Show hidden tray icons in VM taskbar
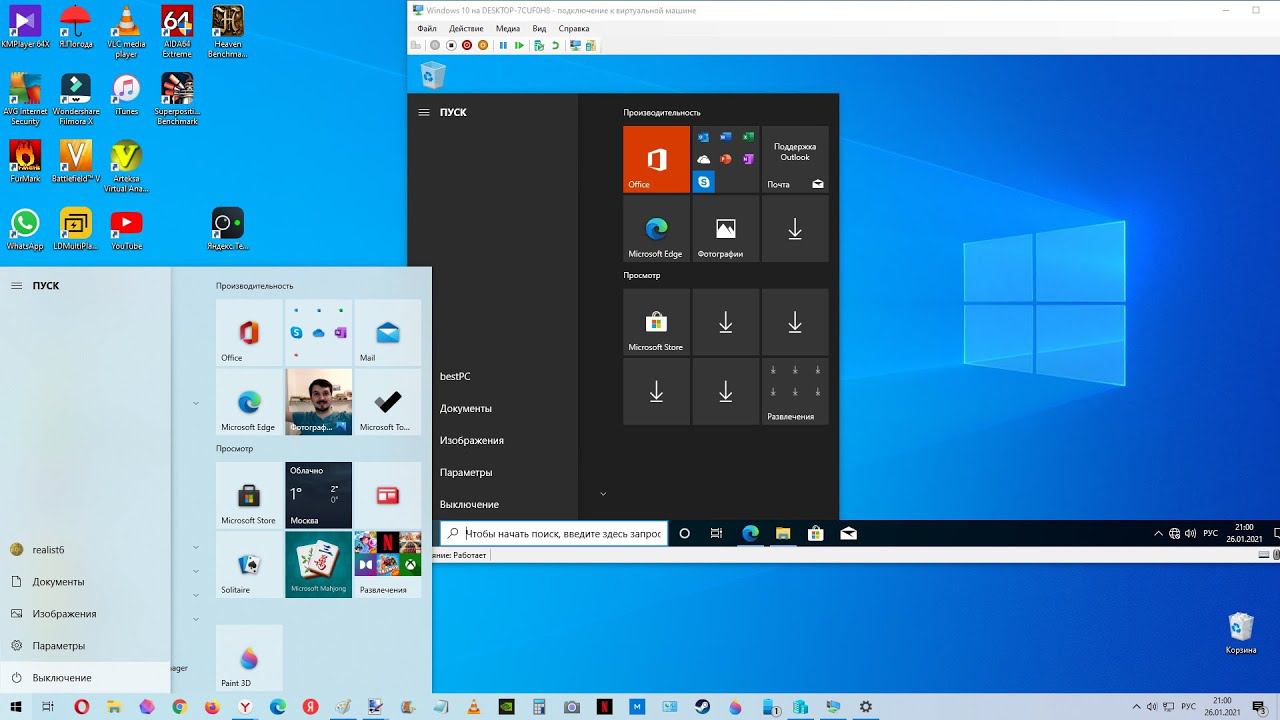Image resolution: width=1280 pixels, height=720 pixels. pyautogui.click(x=1159, y=534)
